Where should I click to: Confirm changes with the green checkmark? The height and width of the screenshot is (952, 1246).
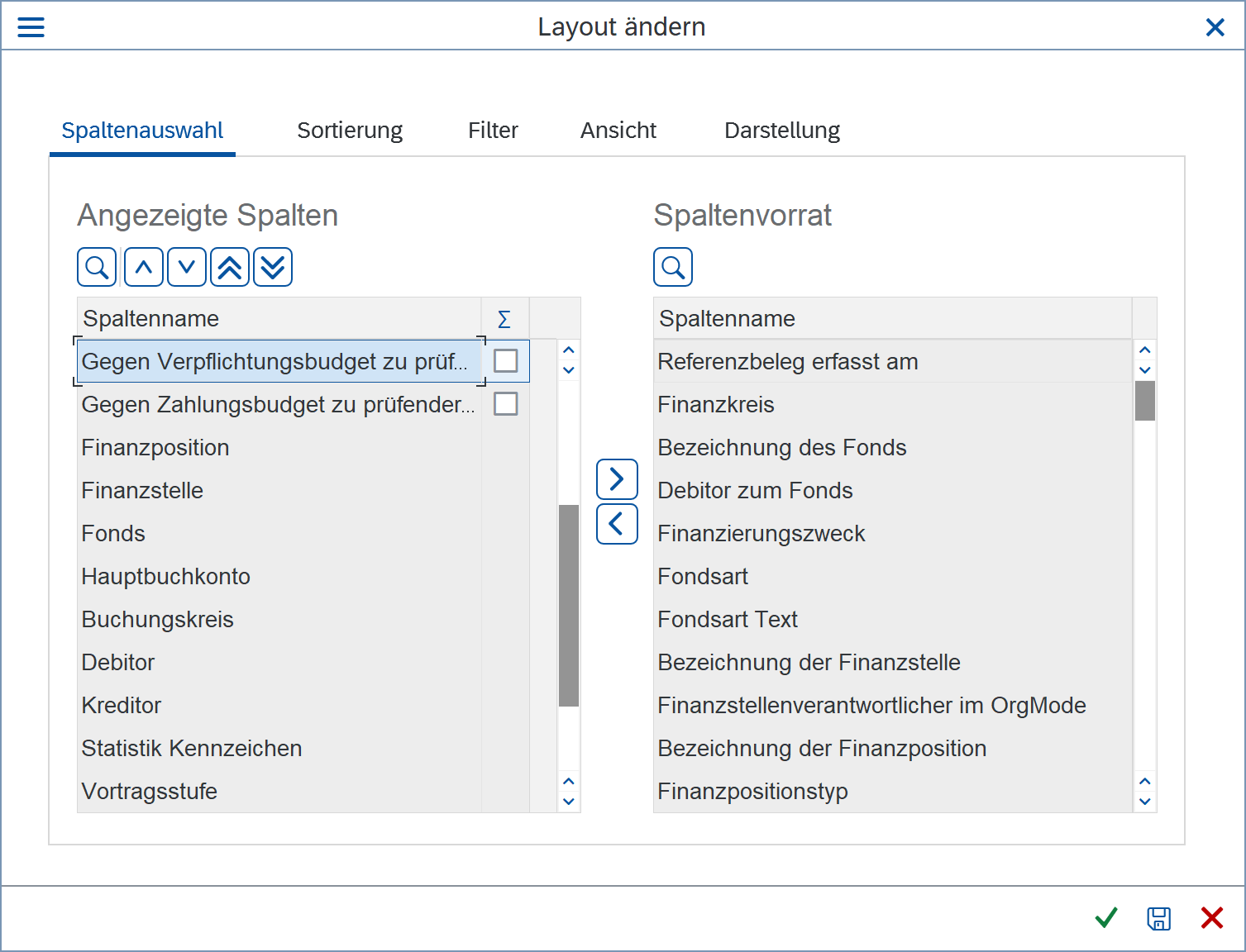click(x=1105, y=918)
